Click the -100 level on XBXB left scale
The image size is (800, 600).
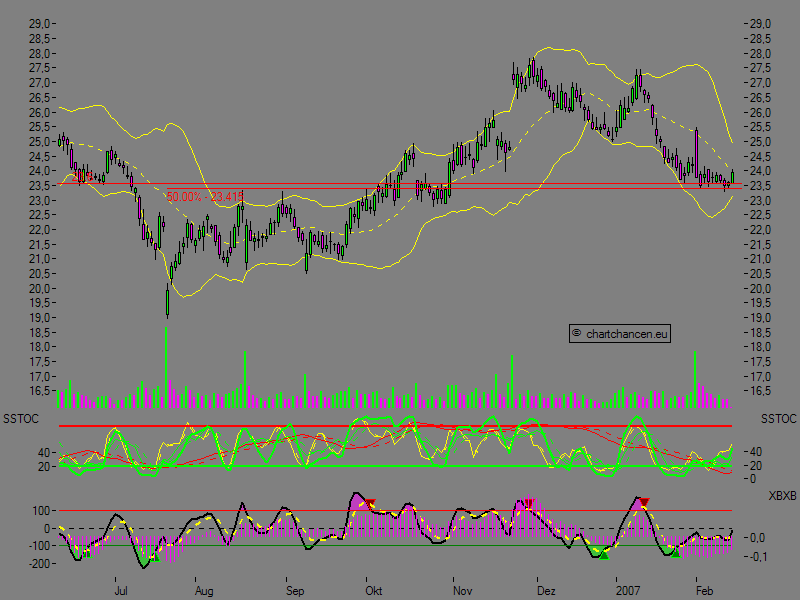(x=39, y=545)
